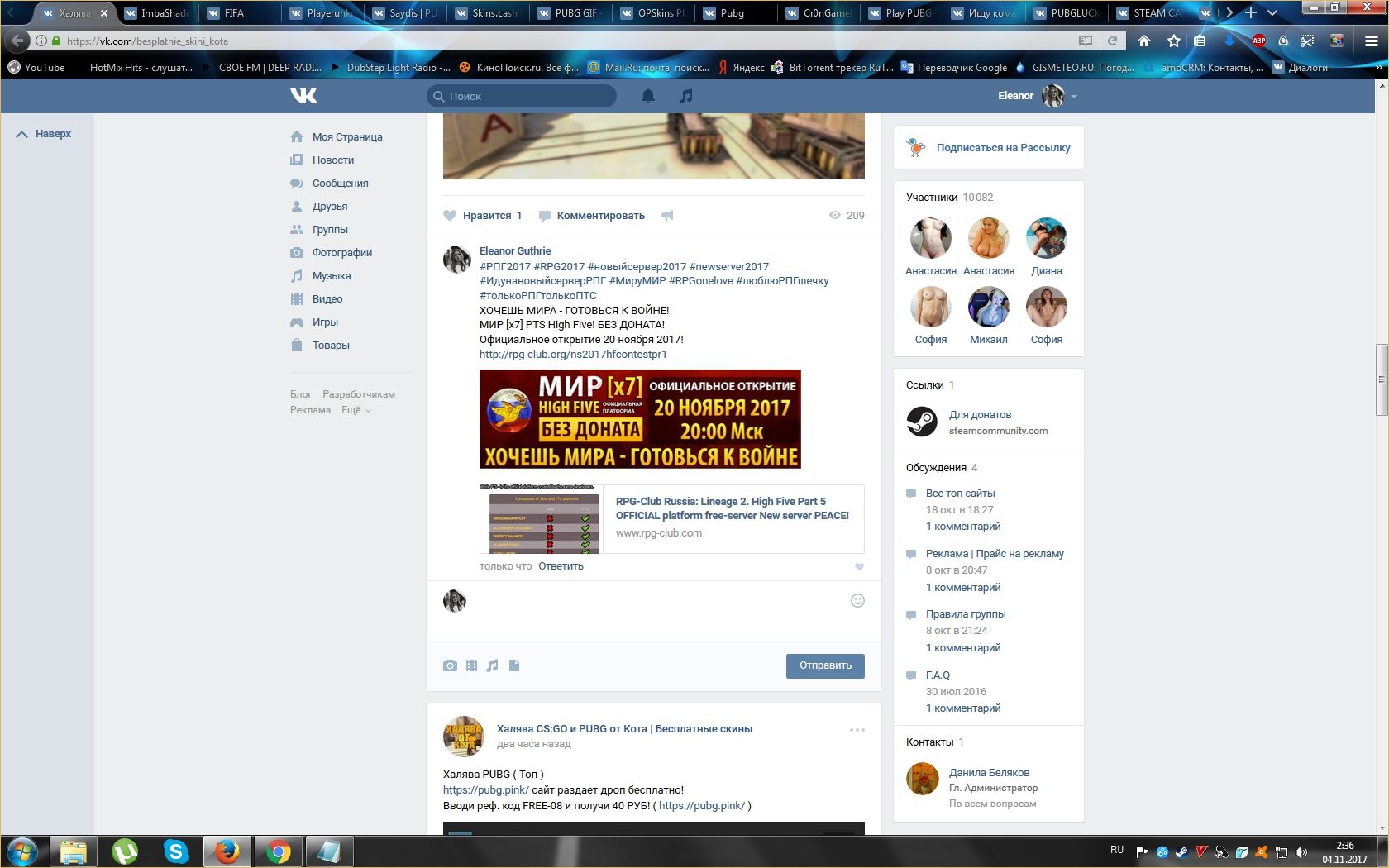This screenshot has width=1389, height=868.
Task: Open Firefox downloads arrow
Action: (1229, 41)
